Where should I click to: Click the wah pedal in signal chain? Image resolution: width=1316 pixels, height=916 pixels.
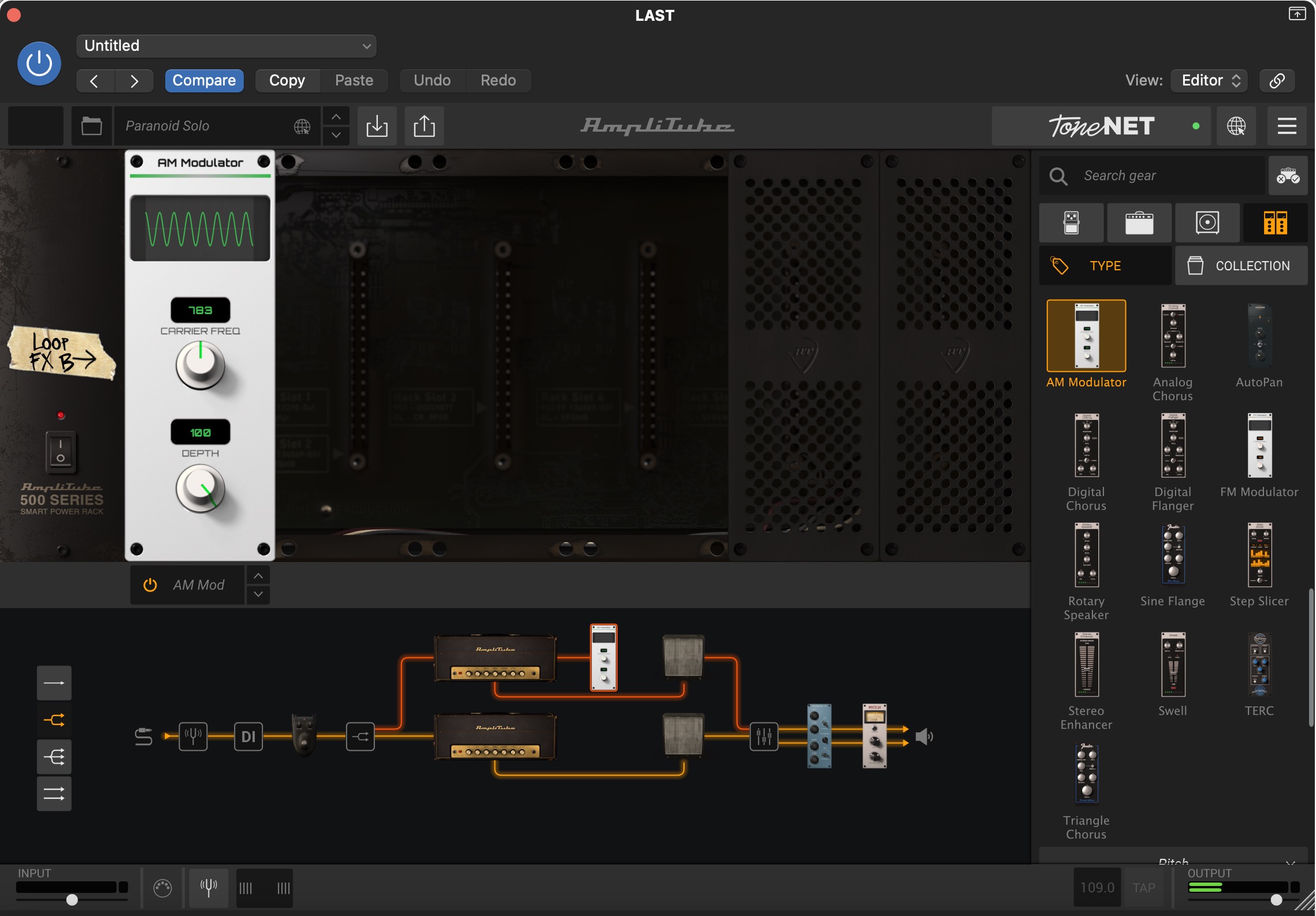(x=304, y=735)
